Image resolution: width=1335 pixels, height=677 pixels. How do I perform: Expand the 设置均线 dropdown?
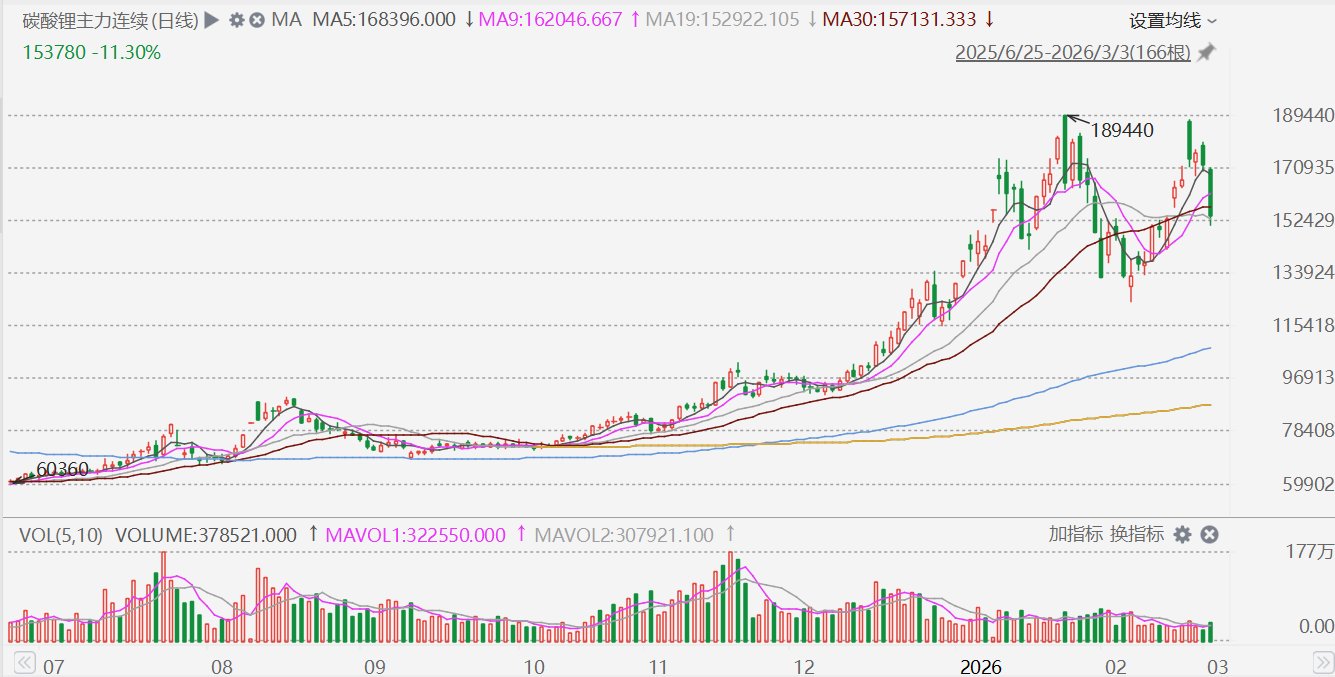(1173, 20)
